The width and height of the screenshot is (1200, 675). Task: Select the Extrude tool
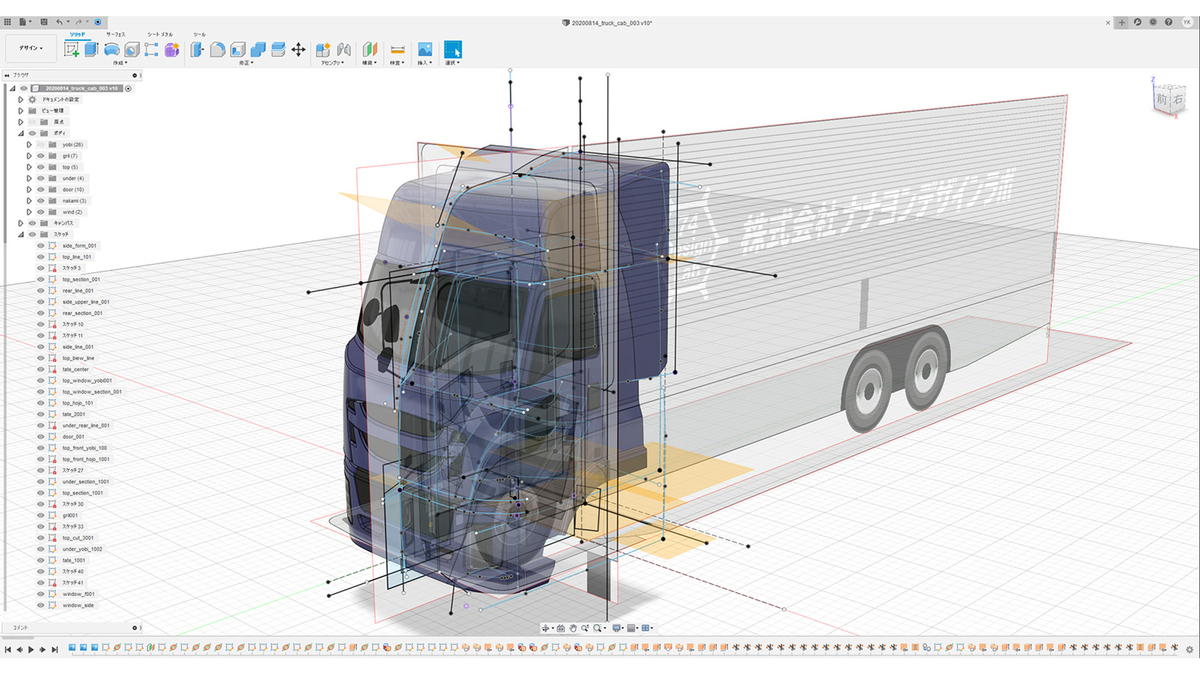[92, 49]
